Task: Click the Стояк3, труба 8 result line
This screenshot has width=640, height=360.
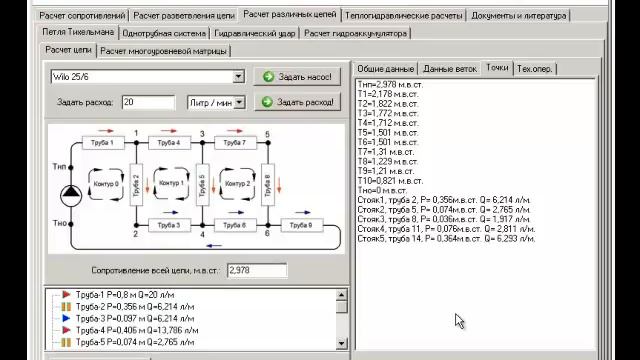Action: click(444, 219)
